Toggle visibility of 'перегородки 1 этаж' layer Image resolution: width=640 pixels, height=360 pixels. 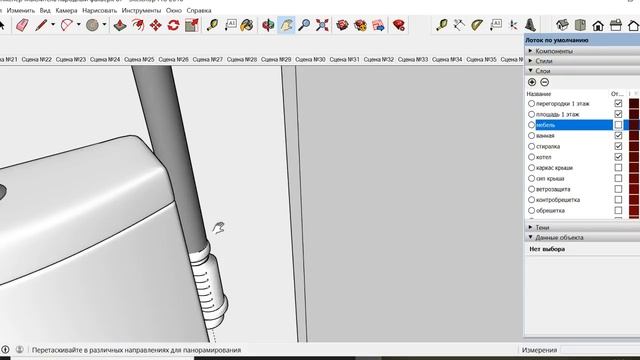click(618, 103)
